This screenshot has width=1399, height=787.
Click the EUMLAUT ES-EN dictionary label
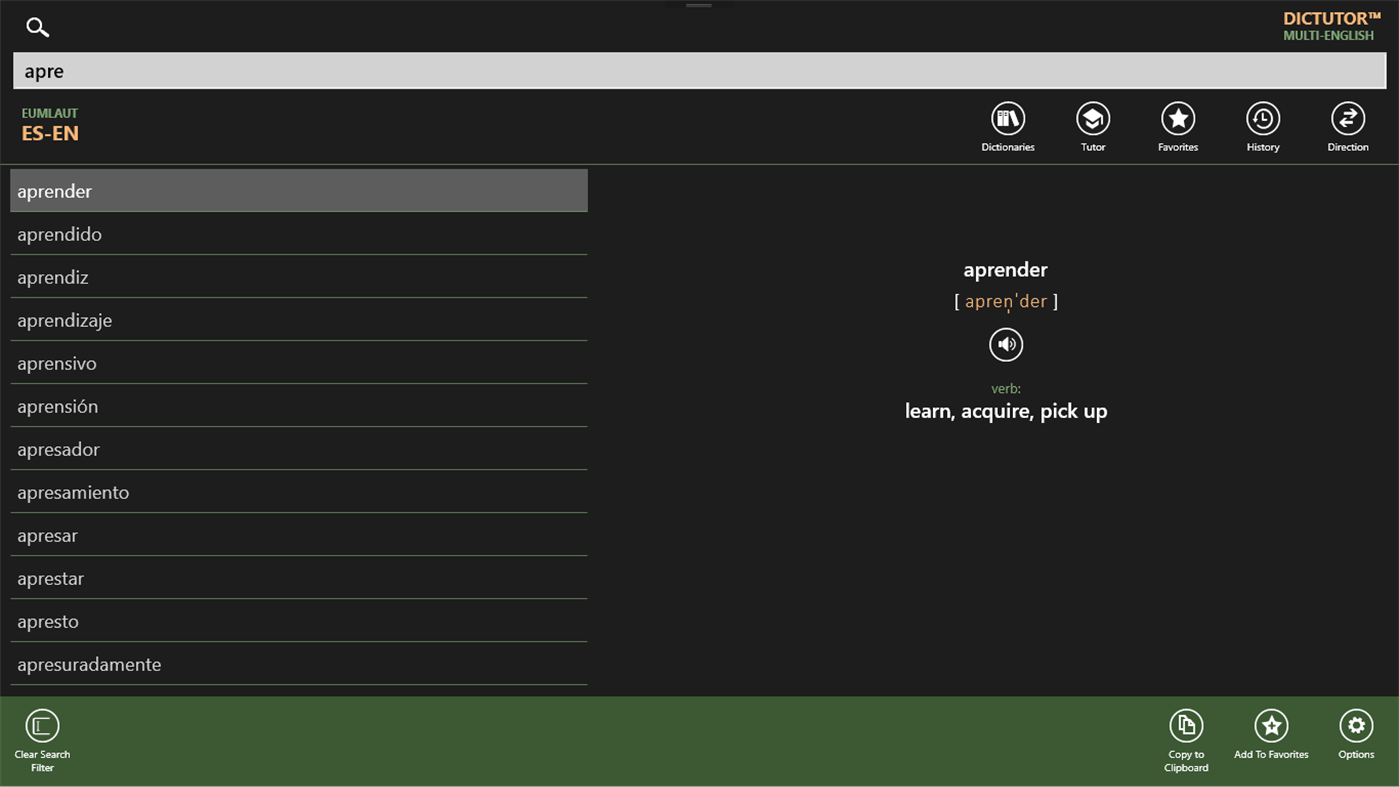click(x=50, y=124)
